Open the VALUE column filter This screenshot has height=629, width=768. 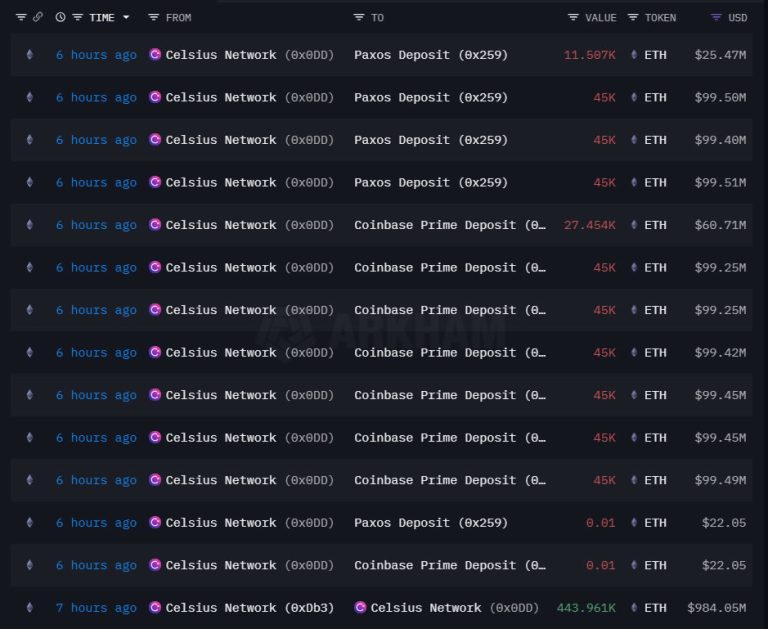click(x=573, y=17)
